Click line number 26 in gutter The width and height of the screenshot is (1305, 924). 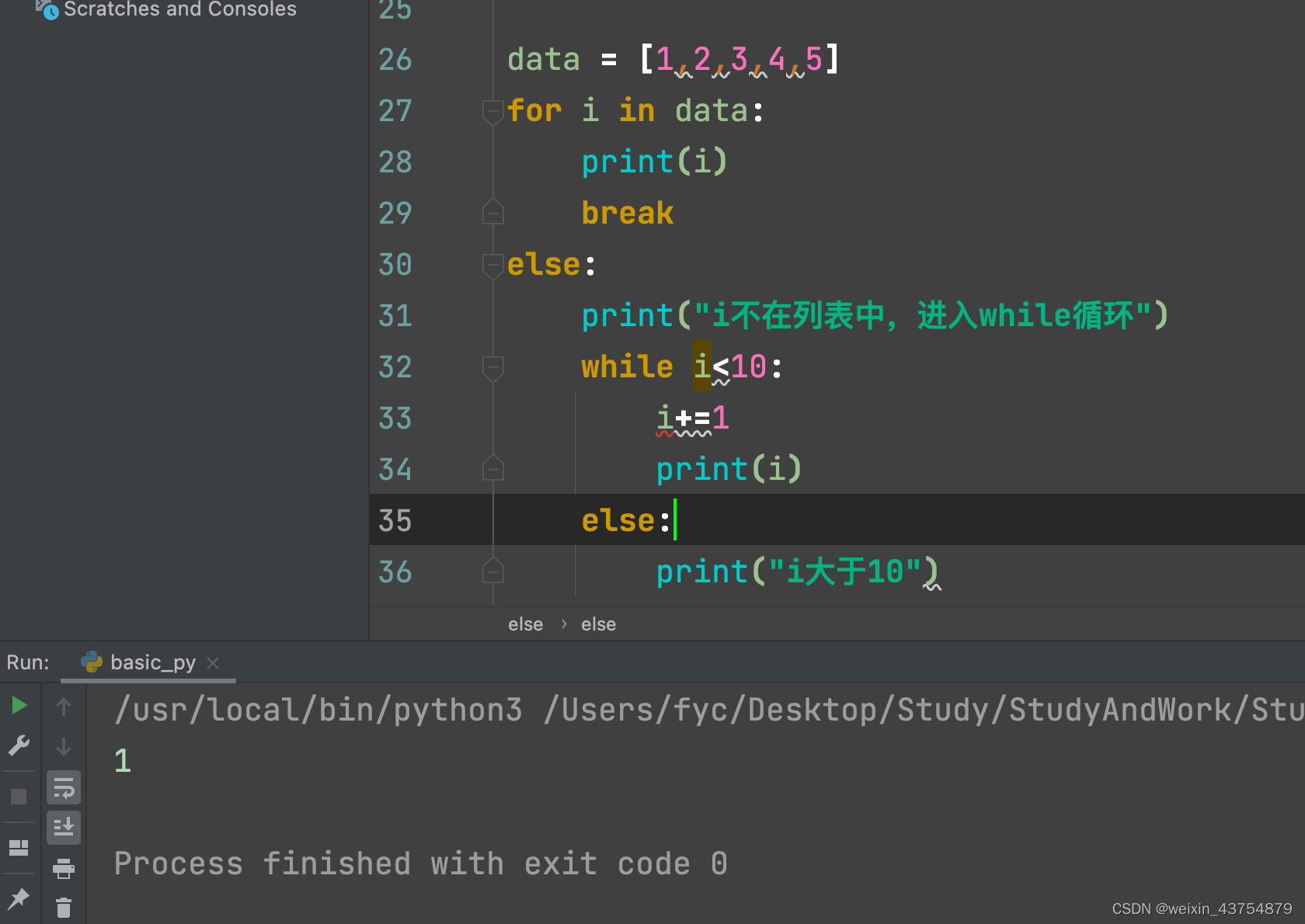395,60
